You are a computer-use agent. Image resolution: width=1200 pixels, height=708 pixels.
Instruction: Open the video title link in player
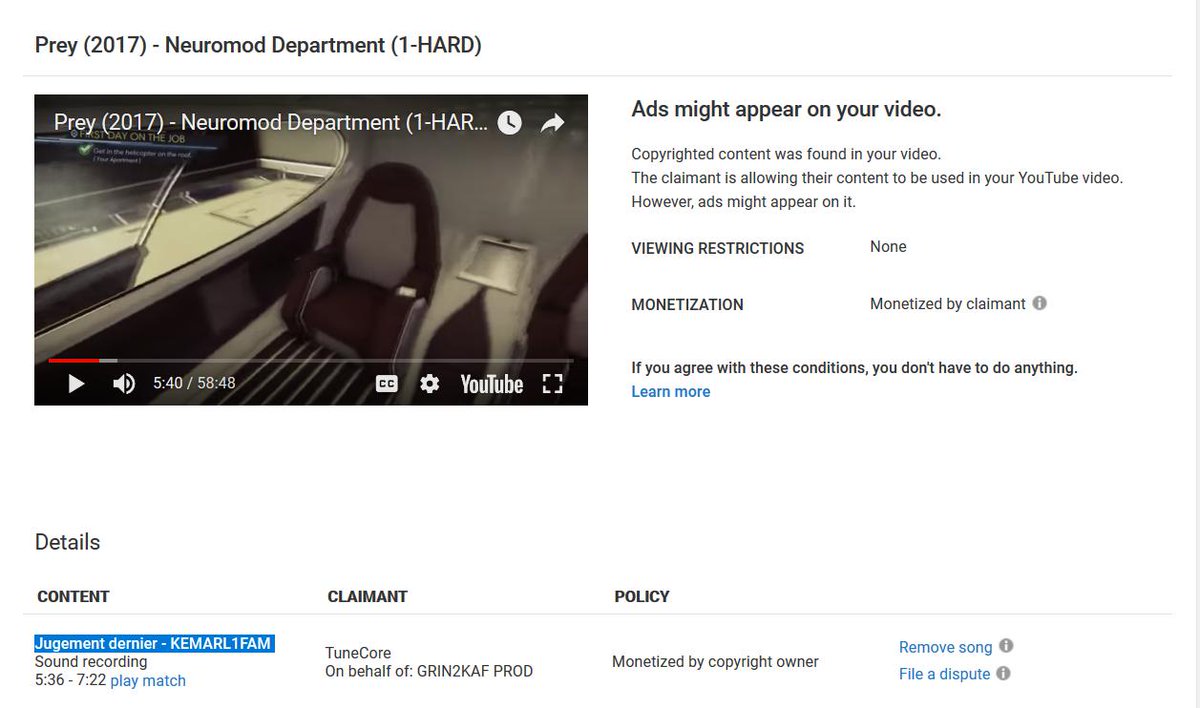(x=271, y=123)
